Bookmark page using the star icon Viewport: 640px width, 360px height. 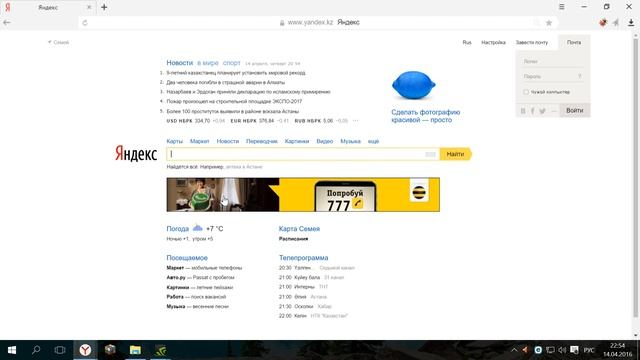coord(549,23)
